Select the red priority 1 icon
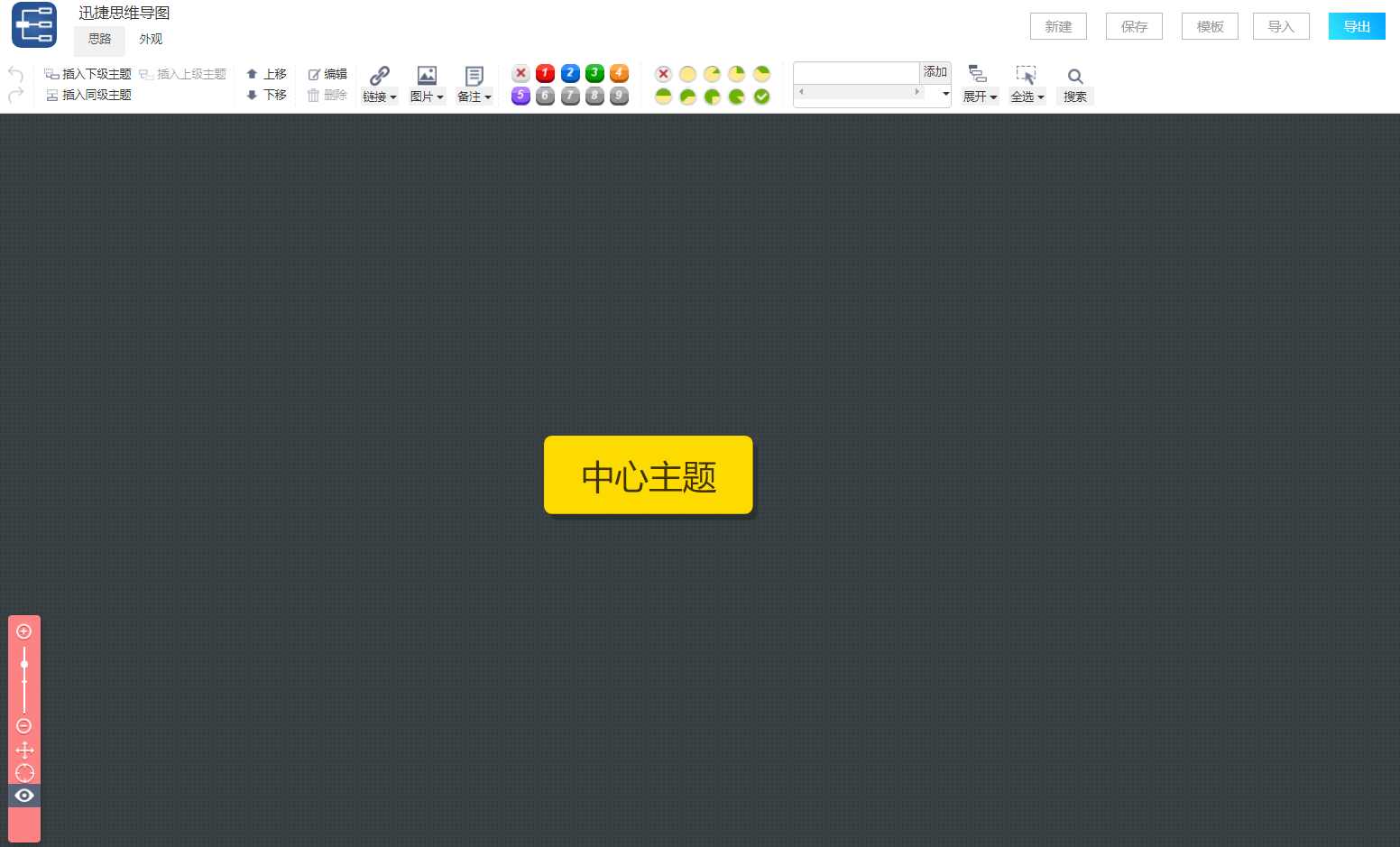The image size is (1400, 847). tap(545, 73)
